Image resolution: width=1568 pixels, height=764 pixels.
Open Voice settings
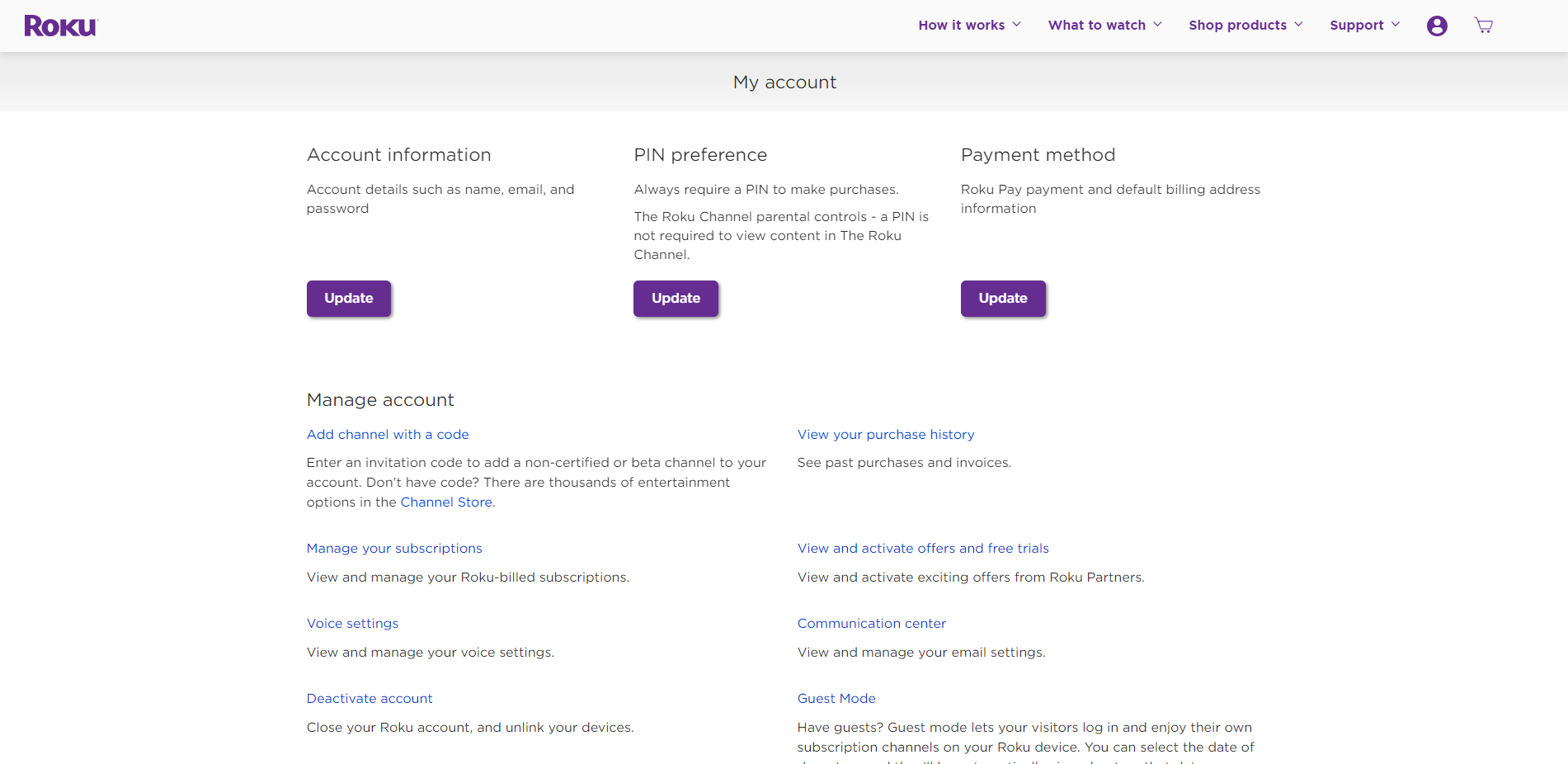(x=352, y=623)
